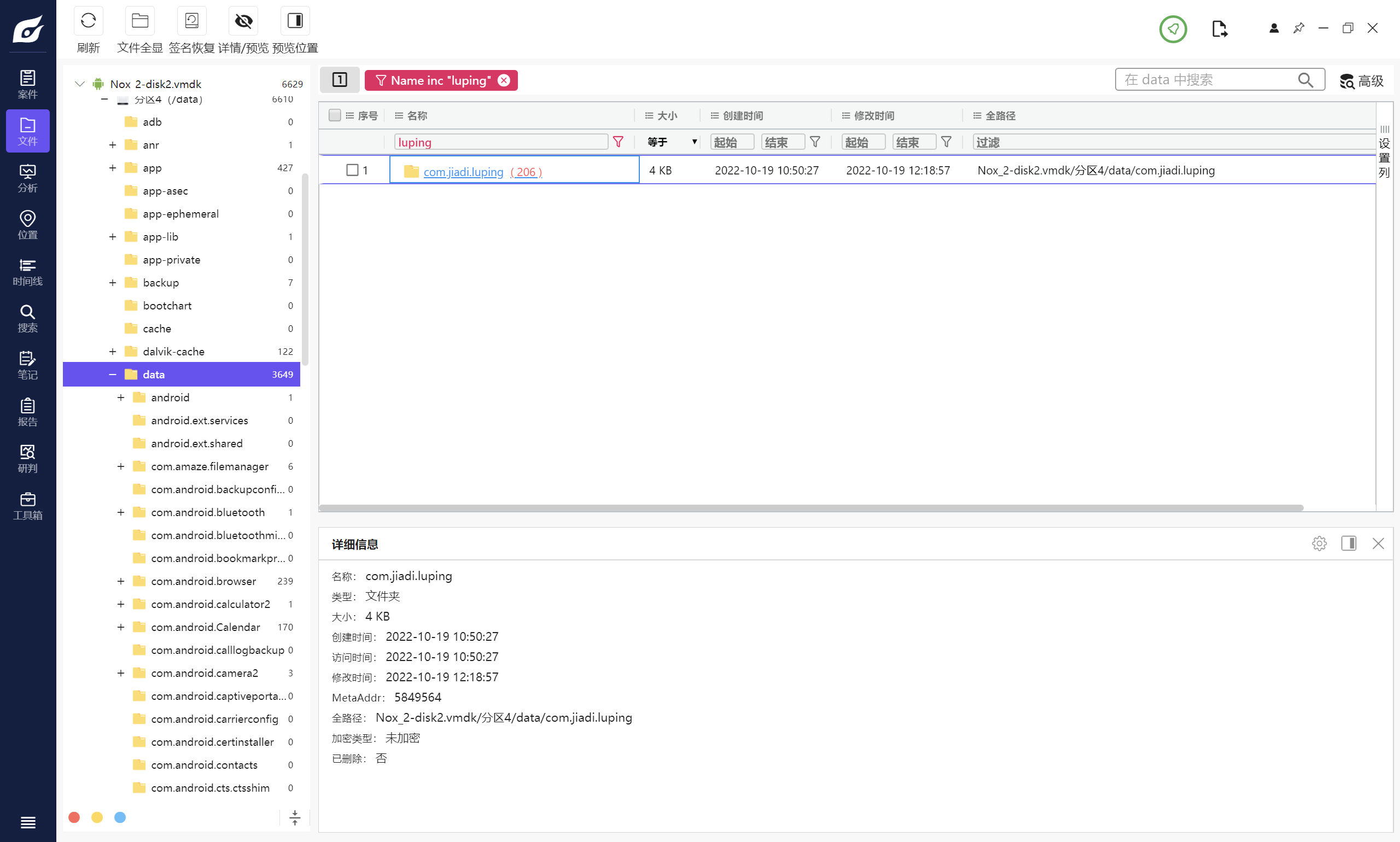Toggle the select-all checkbox in header row
Viewport: 1400px width, 842px height.
point(335,114)
